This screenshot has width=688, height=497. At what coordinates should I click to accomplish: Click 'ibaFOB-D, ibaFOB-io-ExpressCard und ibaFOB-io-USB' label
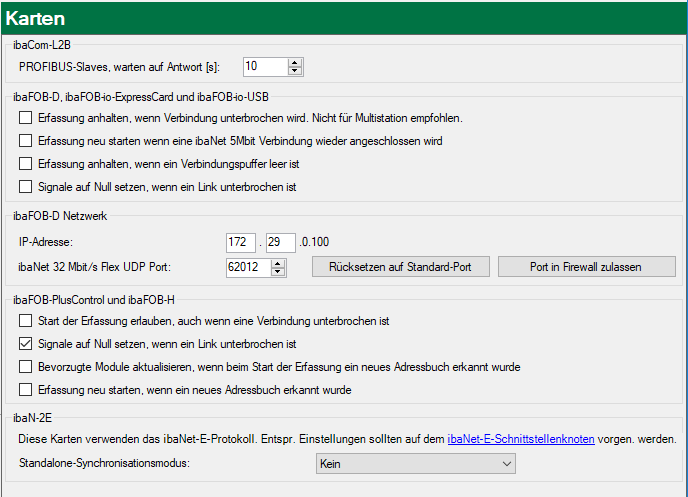point(141,97)
